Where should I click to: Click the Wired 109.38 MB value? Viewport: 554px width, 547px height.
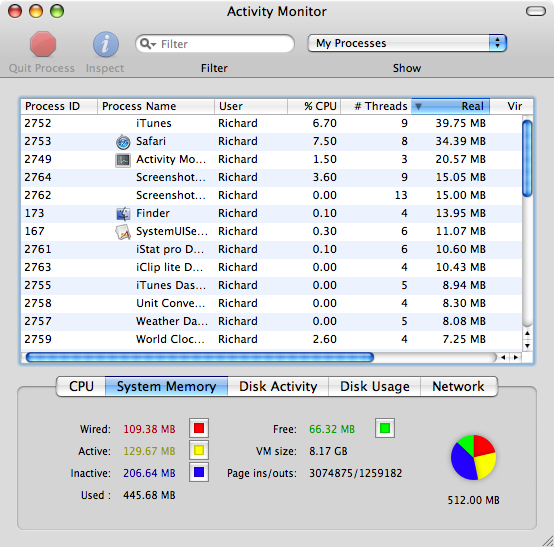click(149, 429)
